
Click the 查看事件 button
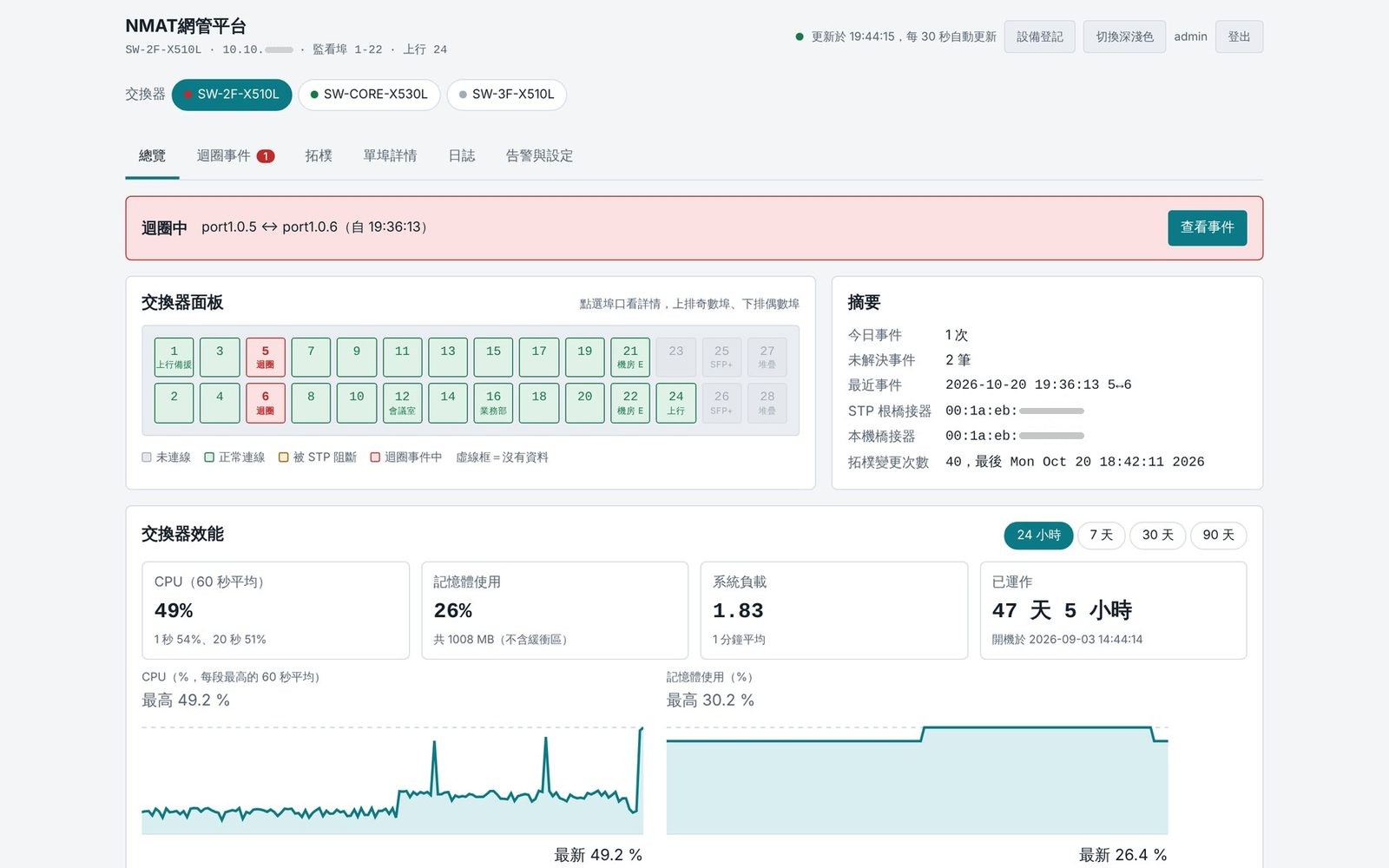tap(1207, 227)
